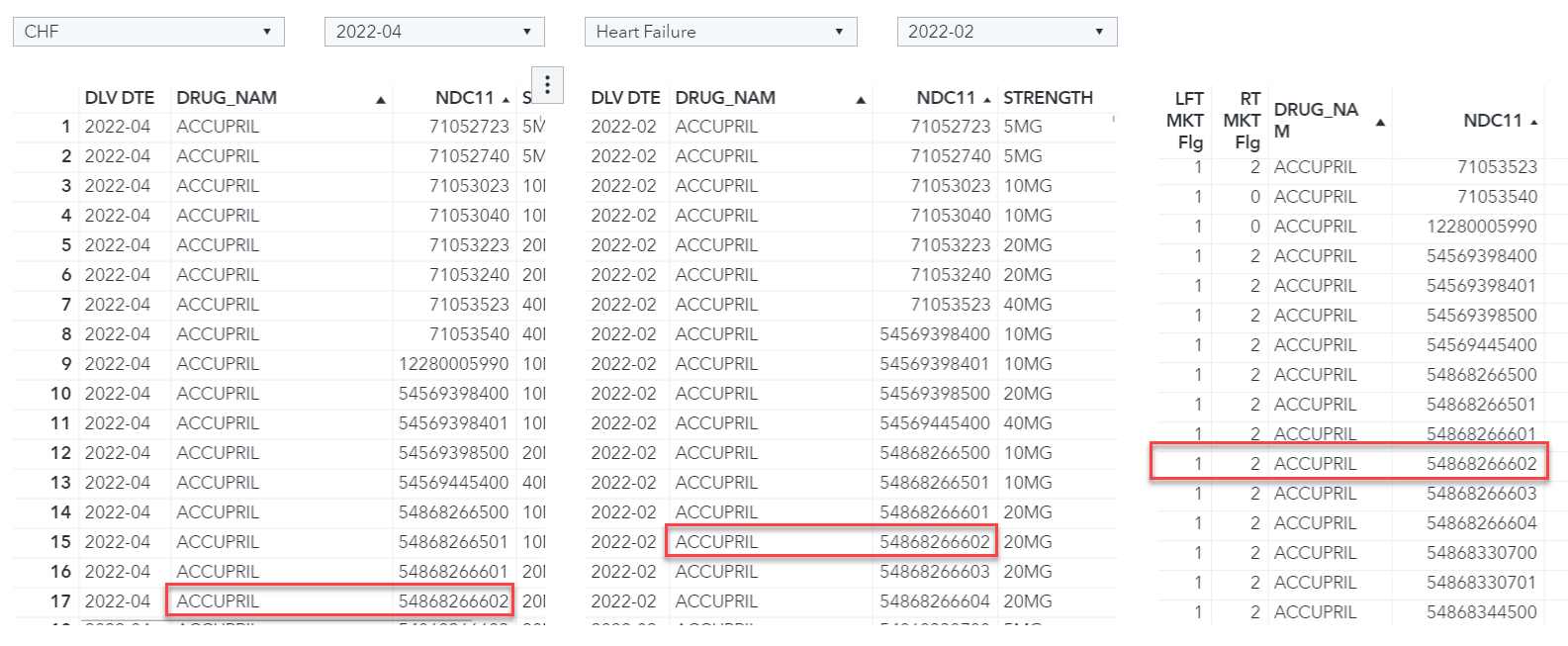The image size is (1568, 646).
Task: Open the 2022-04 date dropdown
Action: [x=434, y=32]
